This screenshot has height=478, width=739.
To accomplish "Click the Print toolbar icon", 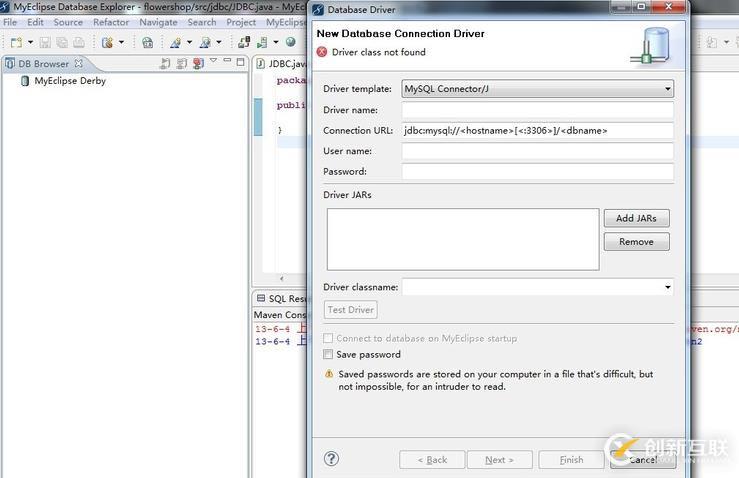I will [x=79, y=42].
